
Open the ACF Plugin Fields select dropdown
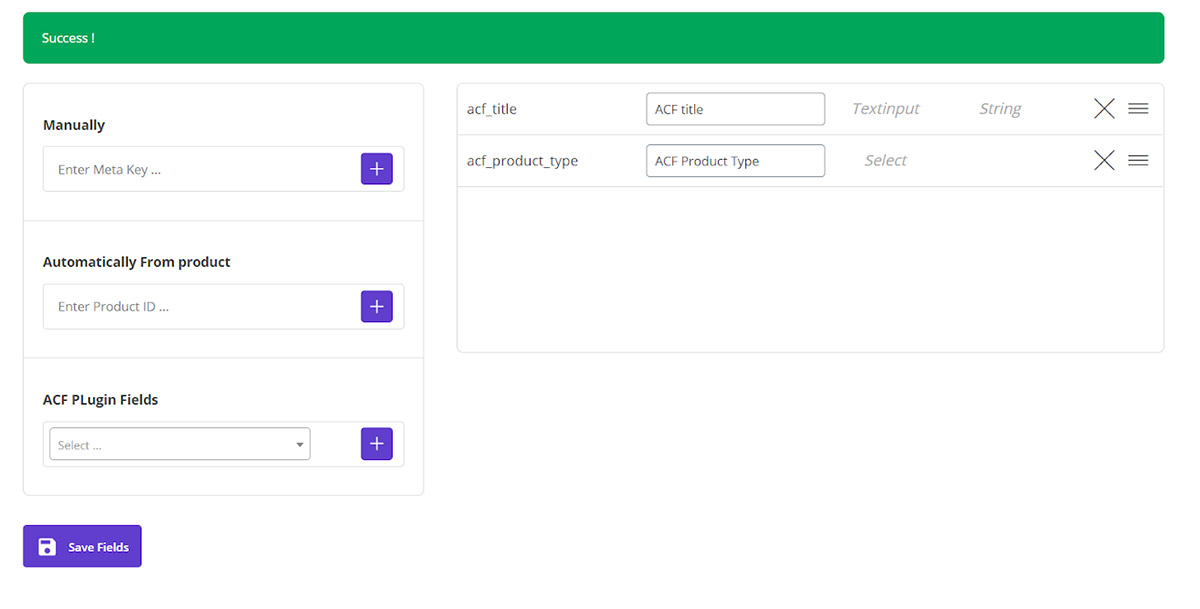[x=180, y=444]
